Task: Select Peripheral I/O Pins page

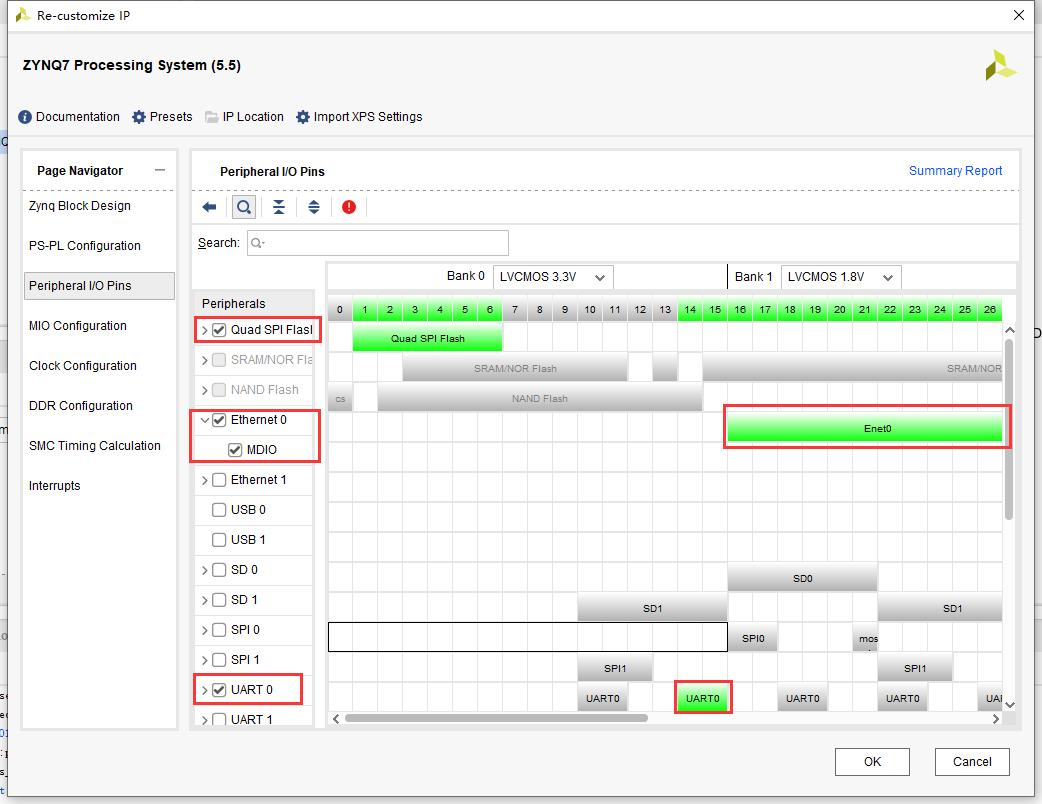Action: [99, 286]
